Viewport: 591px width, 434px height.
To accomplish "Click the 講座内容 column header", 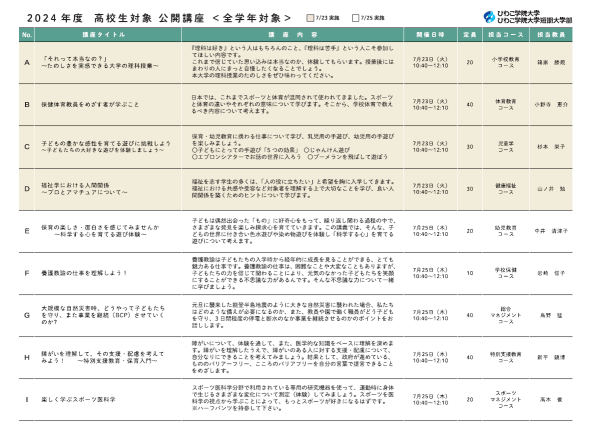I will tap(292, 35).
